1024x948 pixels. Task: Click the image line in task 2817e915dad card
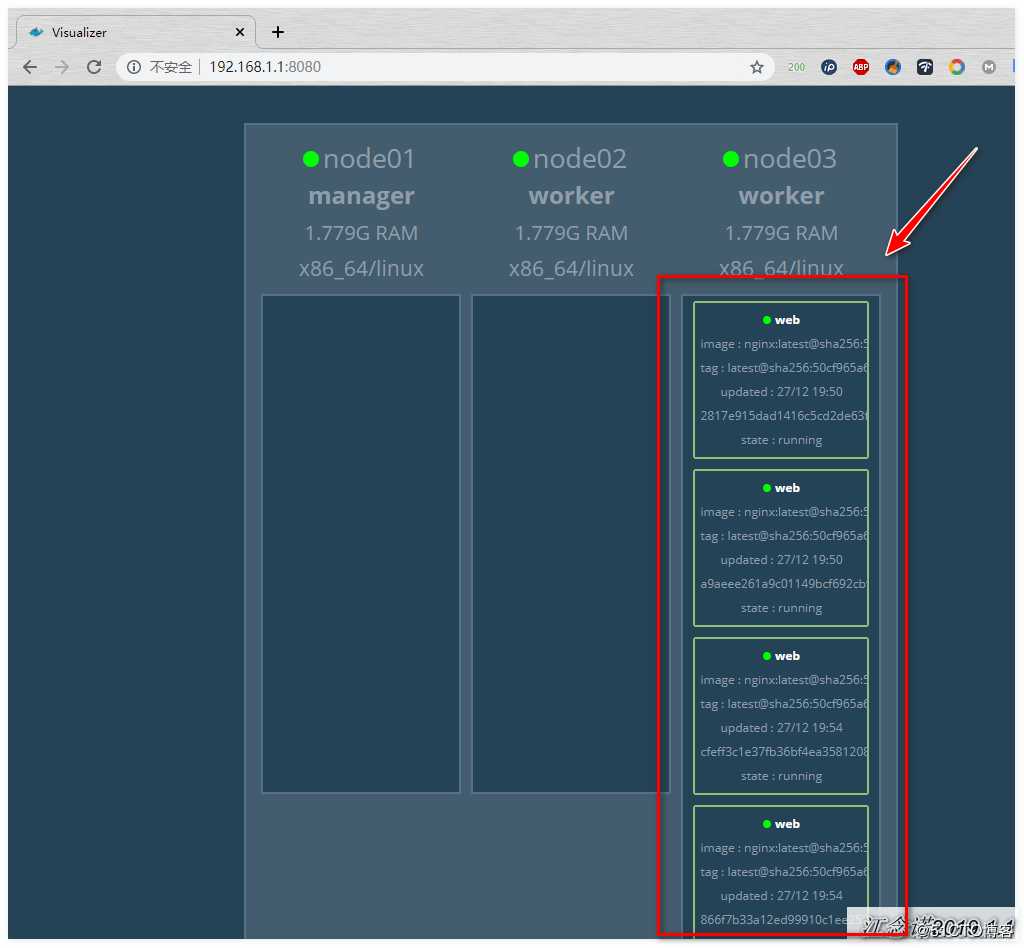coord(784,343)
